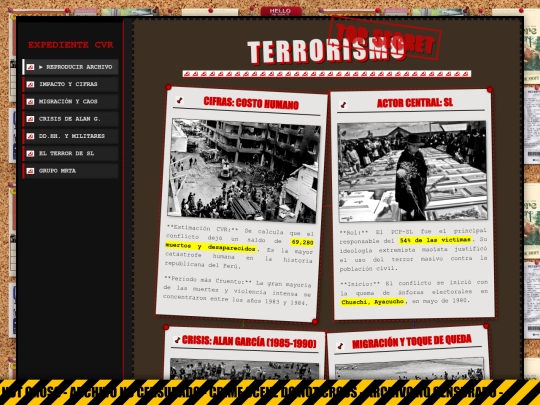Click the Cifras: Costo Humano card title
Image resolution: width=540 pixels, height=405 pixels.
point(251,103)
